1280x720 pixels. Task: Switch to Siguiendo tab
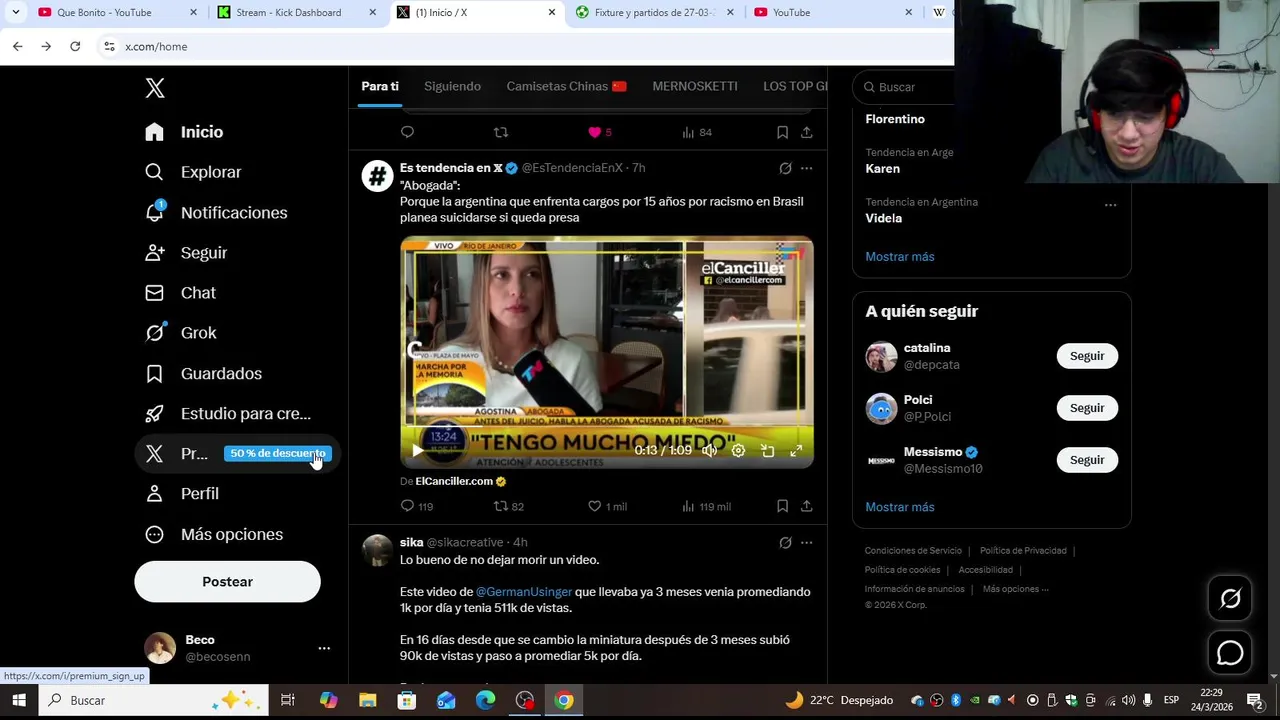click(x=452, y=86)
